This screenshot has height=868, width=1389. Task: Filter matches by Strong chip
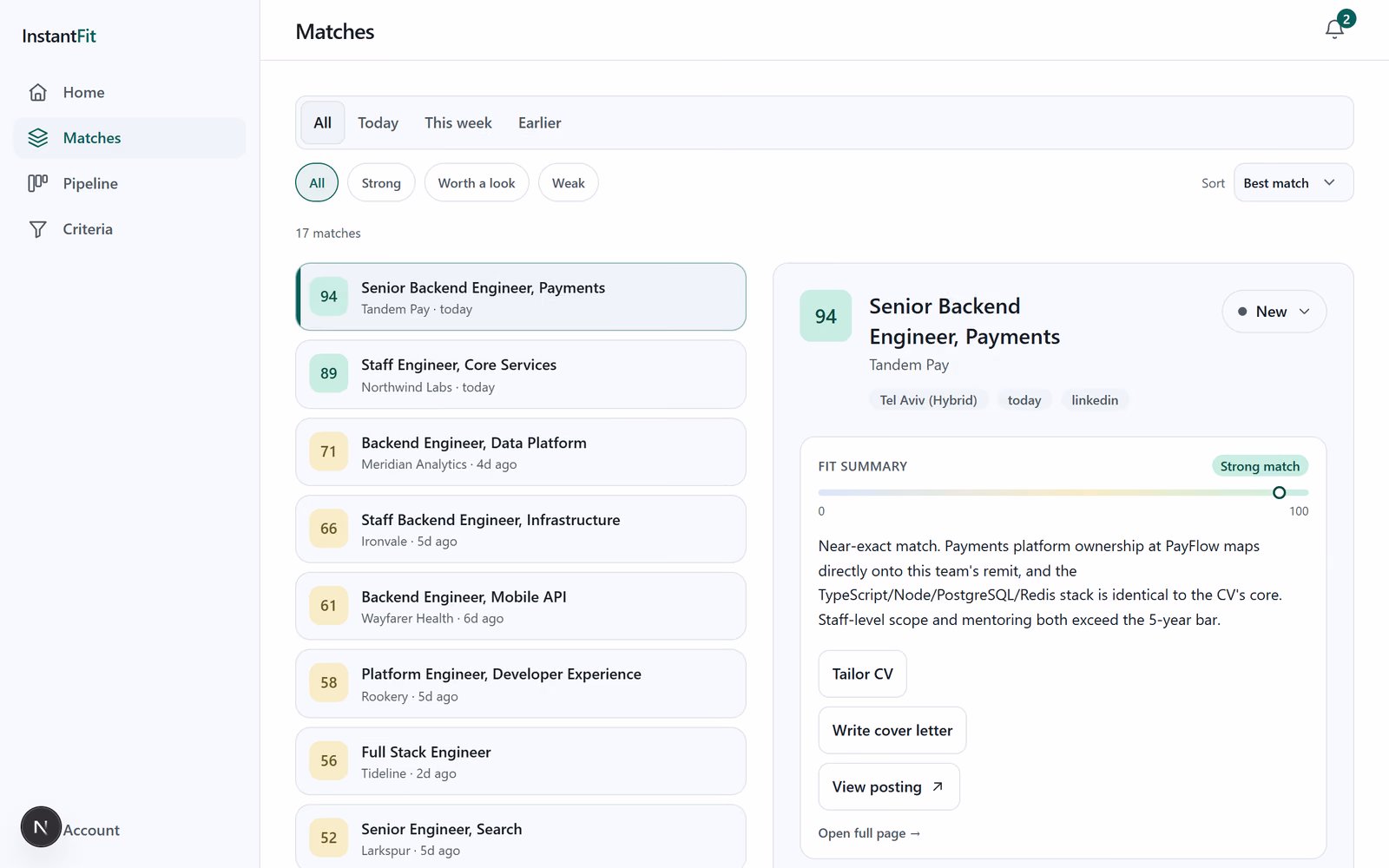pyautogui.click(x=381, y=183)
